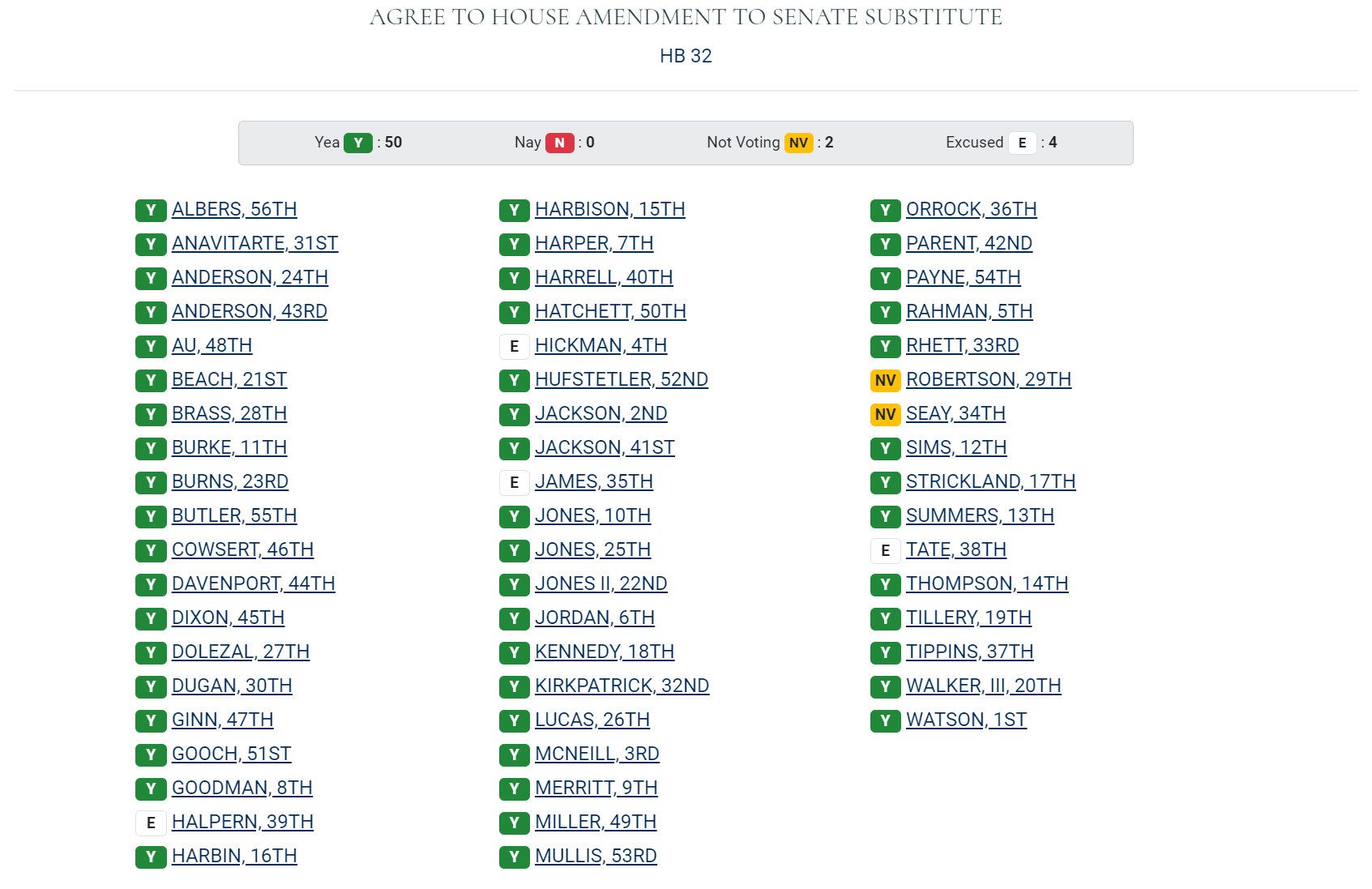Select JONES, 10TH link
This screenshot has width=1372, height=889.
click(592, 515)
